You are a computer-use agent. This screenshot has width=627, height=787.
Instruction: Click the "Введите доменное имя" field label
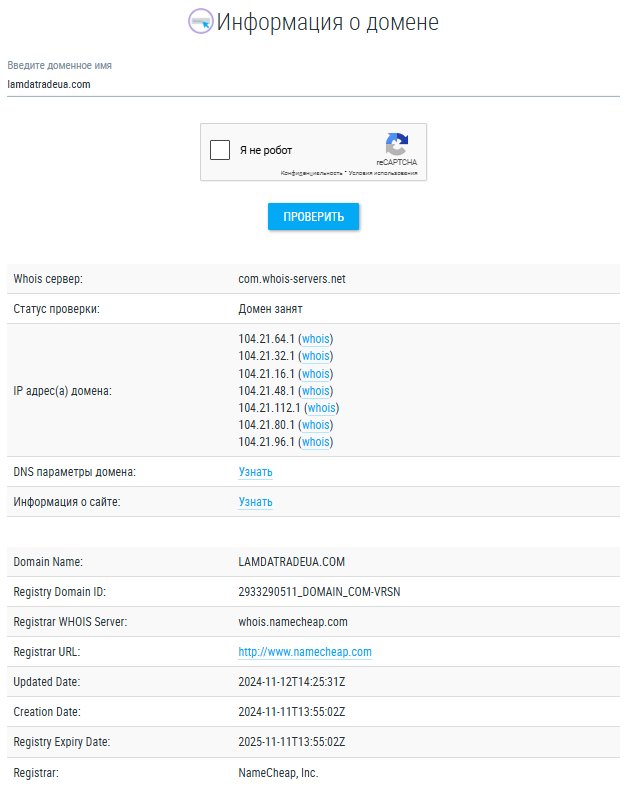point(59,66)
